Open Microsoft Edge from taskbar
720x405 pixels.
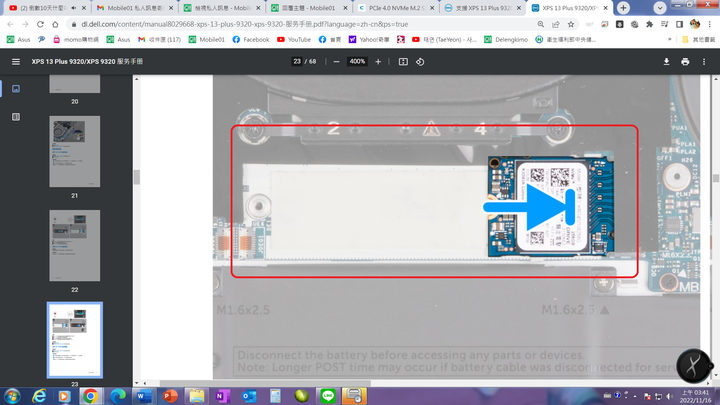click(x=118, y=396)
